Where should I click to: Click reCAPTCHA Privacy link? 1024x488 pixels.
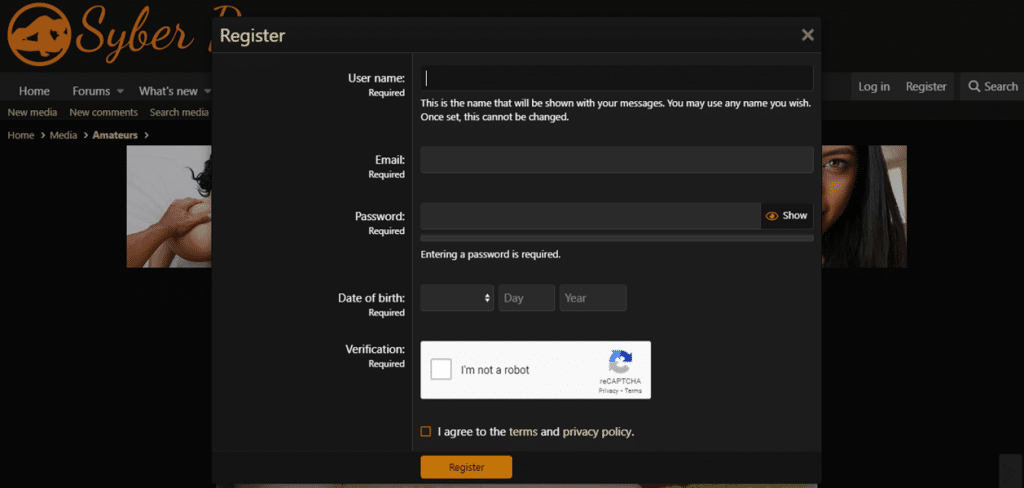608,391
